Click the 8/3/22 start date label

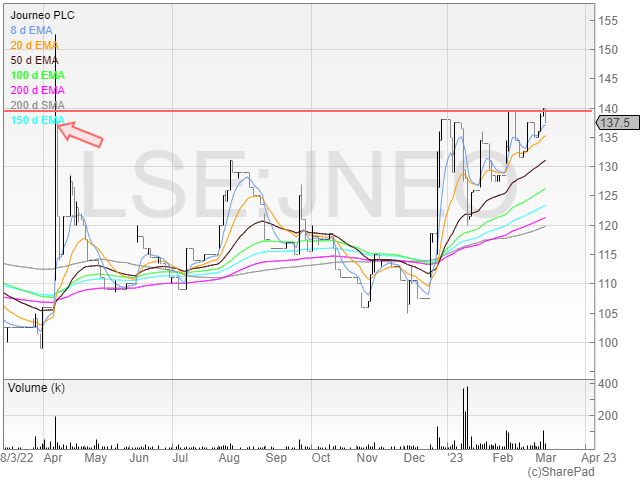coord(17,458)
